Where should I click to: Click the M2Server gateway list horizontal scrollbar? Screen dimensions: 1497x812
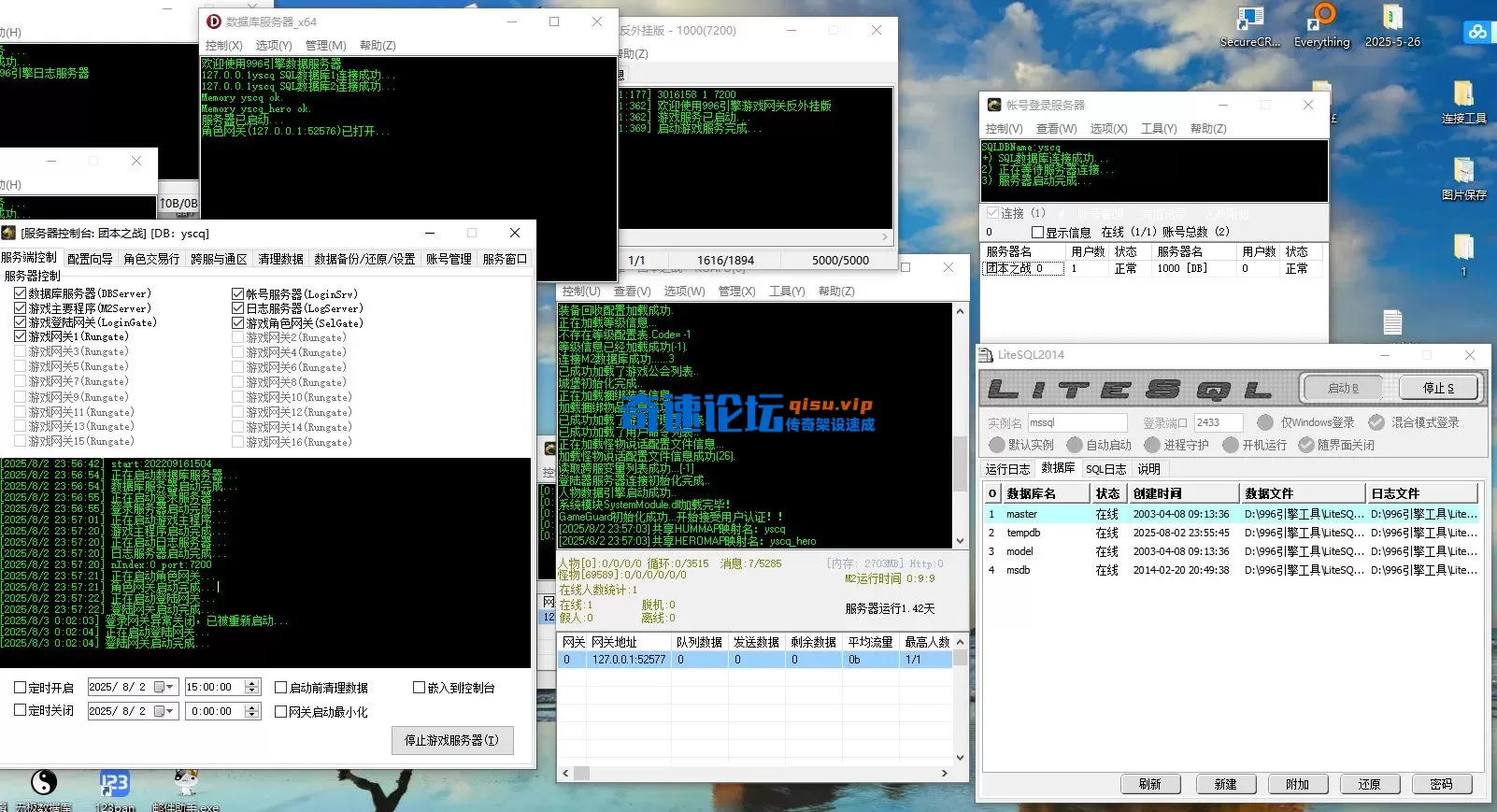[x=753, y=774]
